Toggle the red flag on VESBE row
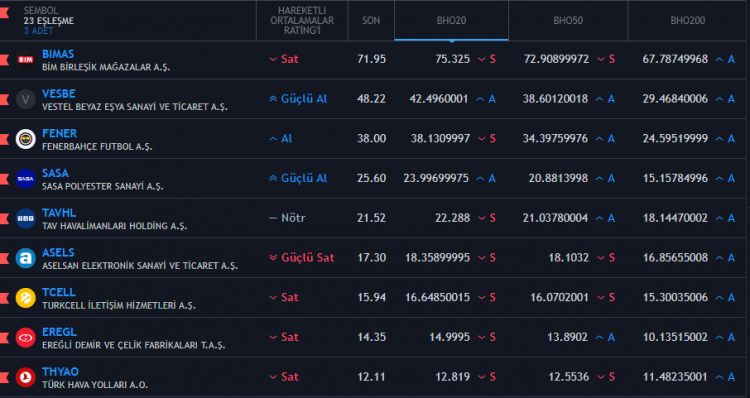The height and width of the screenshot is (398, 750). (4, 100)
